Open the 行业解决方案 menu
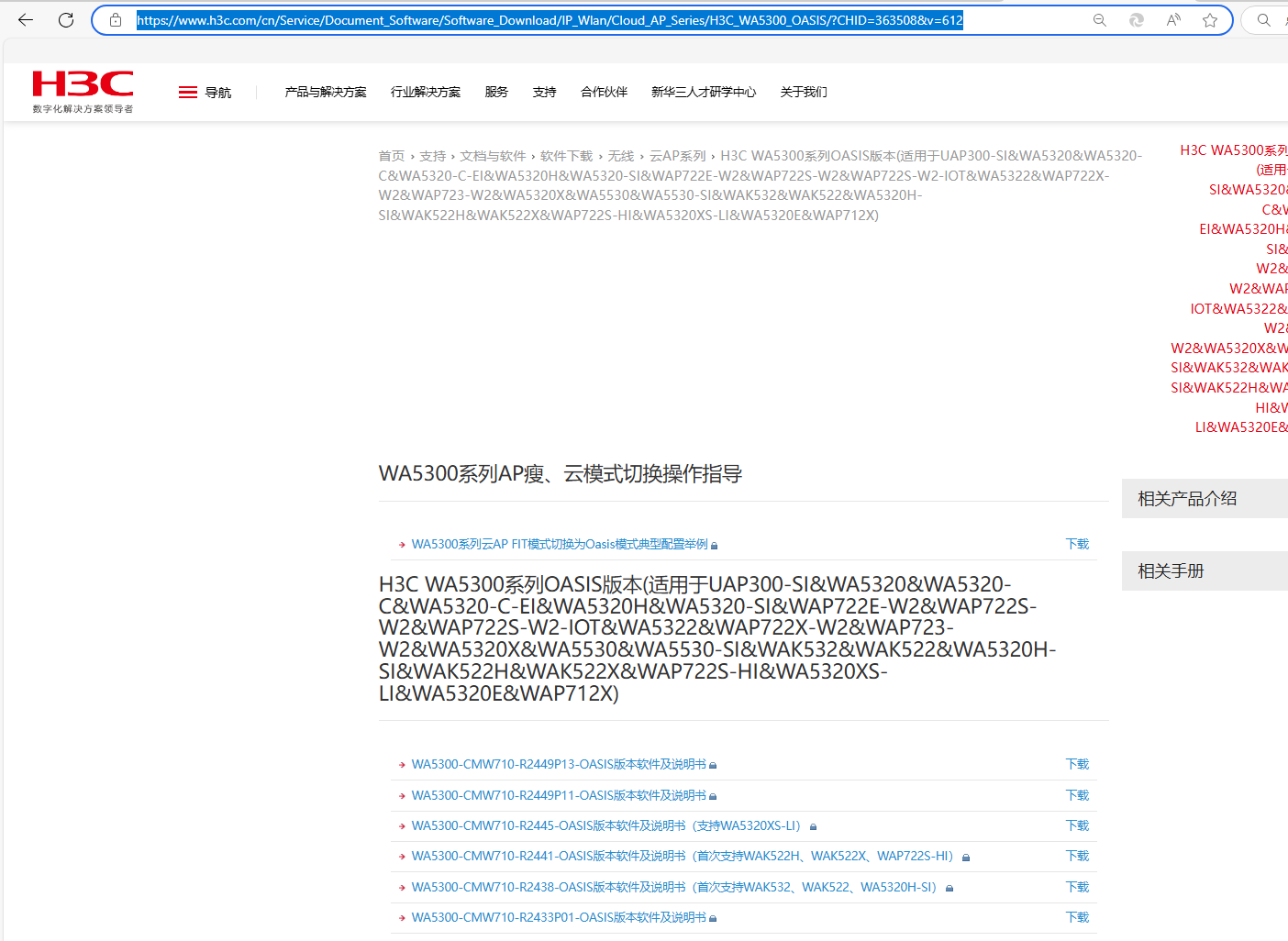1288x941 pixels. (x=426, y=92)
